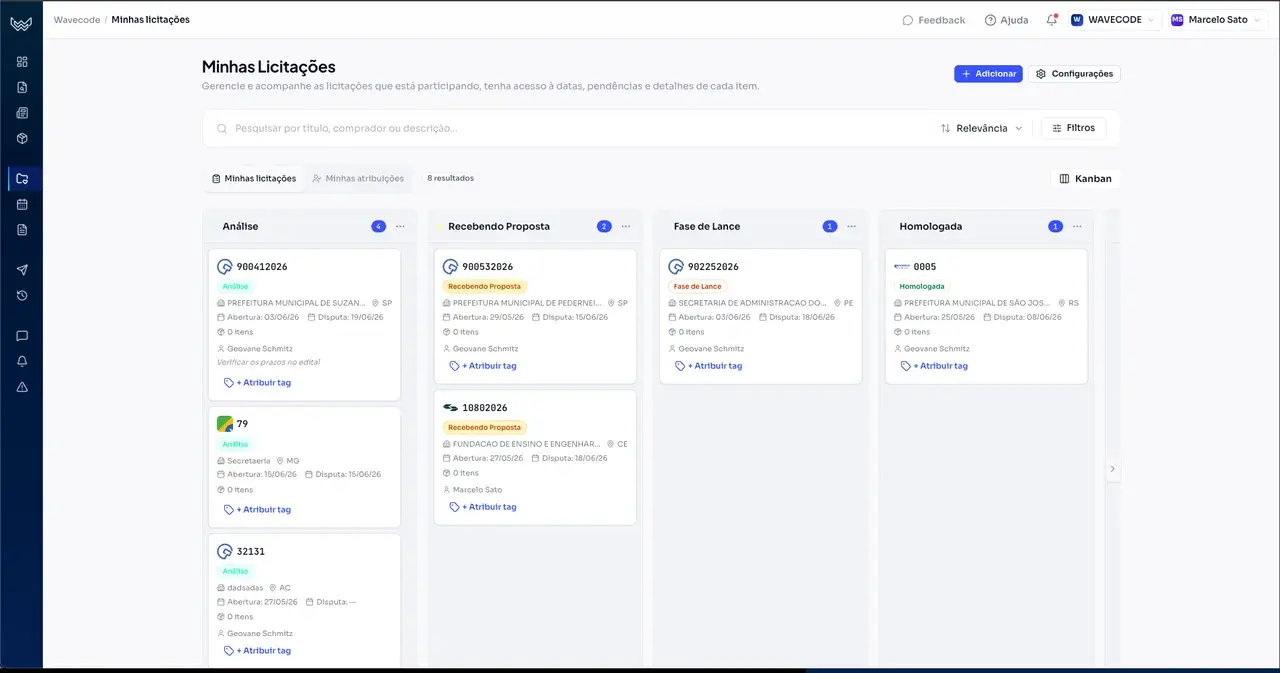Open the text document sidebar icon
Screen dimensions: 1280x673
[x=22, y=230]
